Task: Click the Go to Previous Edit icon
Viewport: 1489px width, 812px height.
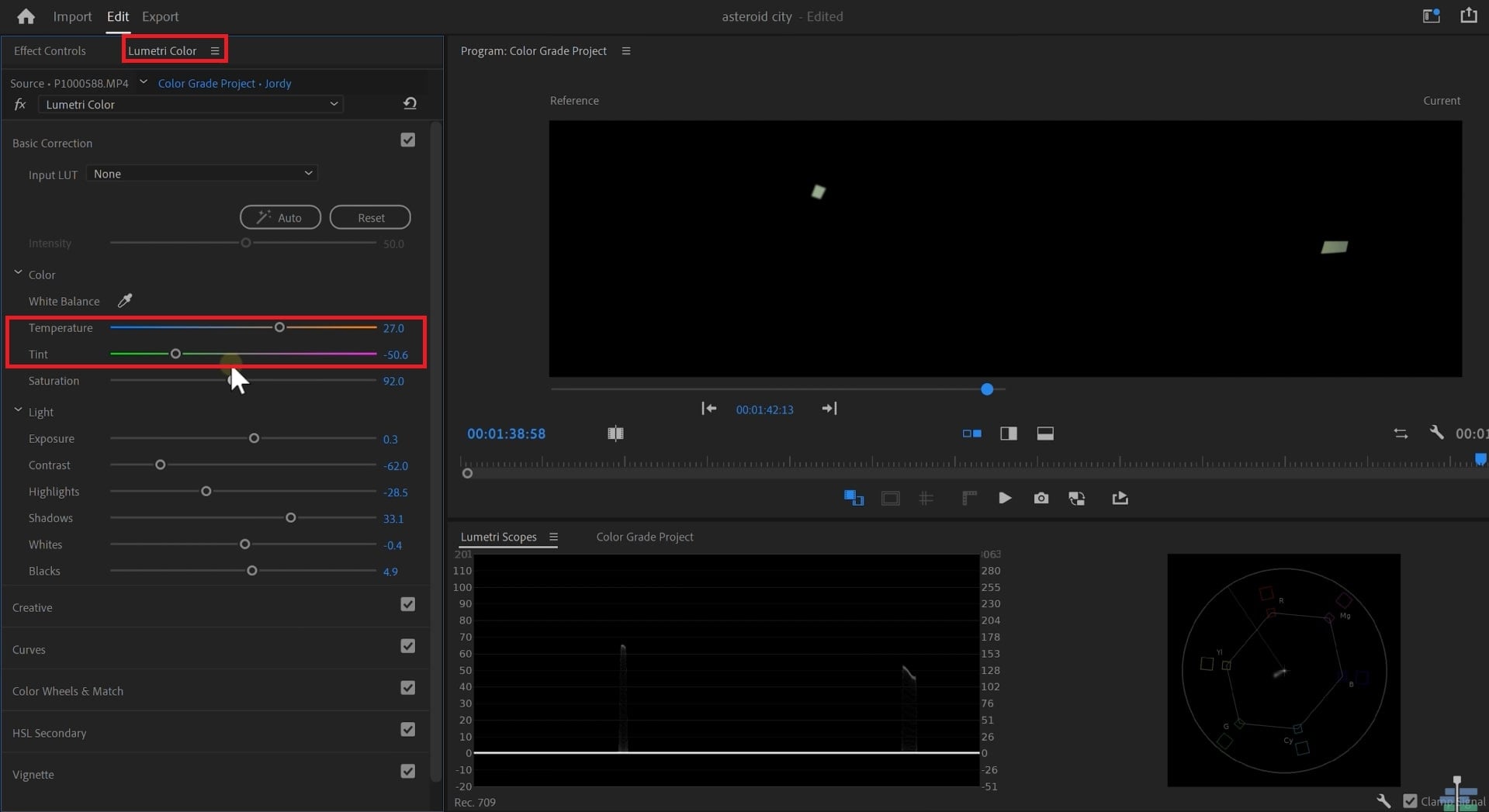Action: pos(708,409)
